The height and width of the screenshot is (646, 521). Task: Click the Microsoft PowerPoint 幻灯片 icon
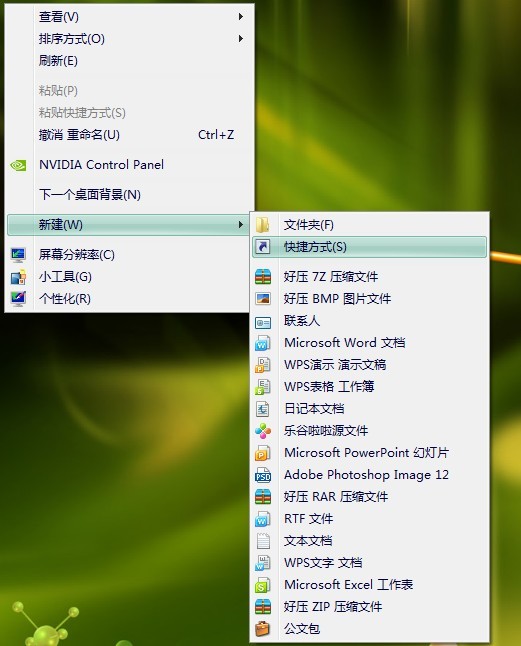263,453
